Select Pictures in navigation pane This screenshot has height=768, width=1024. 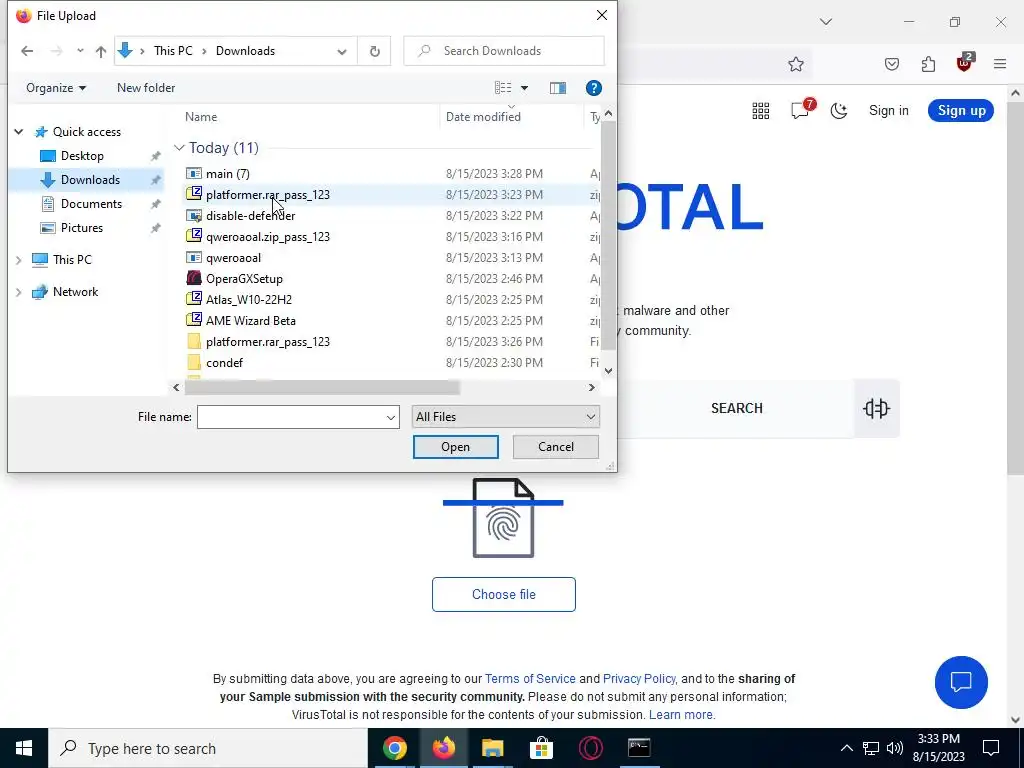click(x=81, y=228)
